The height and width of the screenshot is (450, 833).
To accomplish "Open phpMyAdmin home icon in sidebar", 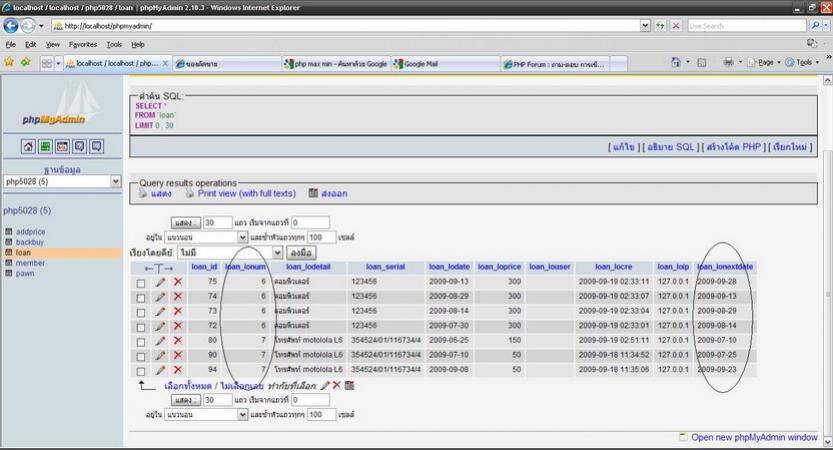I will coord(28,146).
